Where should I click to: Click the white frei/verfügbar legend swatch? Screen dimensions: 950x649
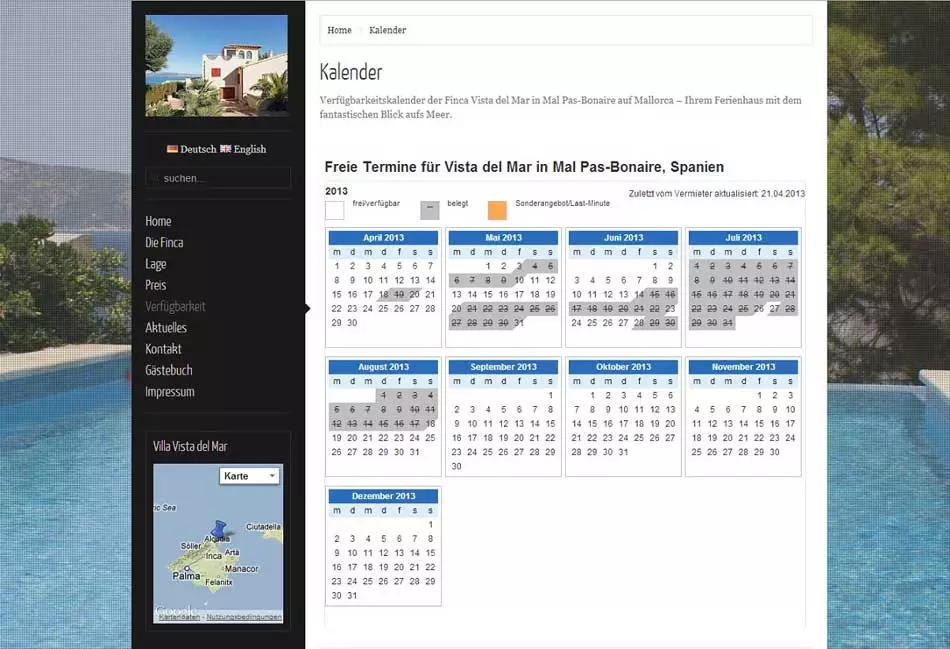pyautogui.click(x=334, y=210)
